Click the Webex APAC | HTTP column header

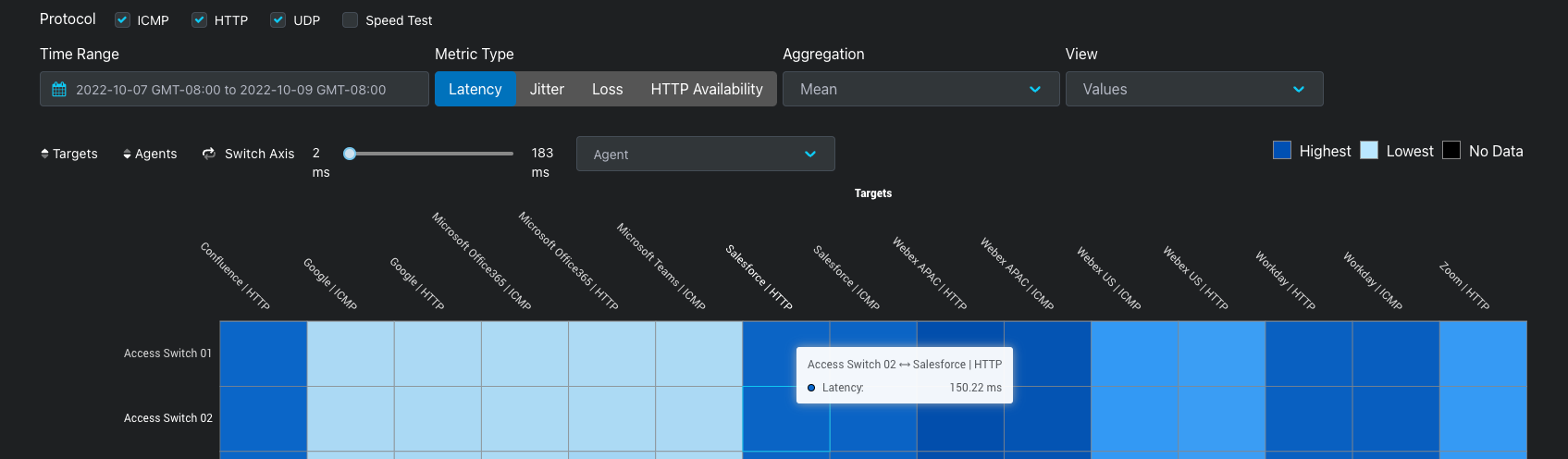(x=930, y=273)
